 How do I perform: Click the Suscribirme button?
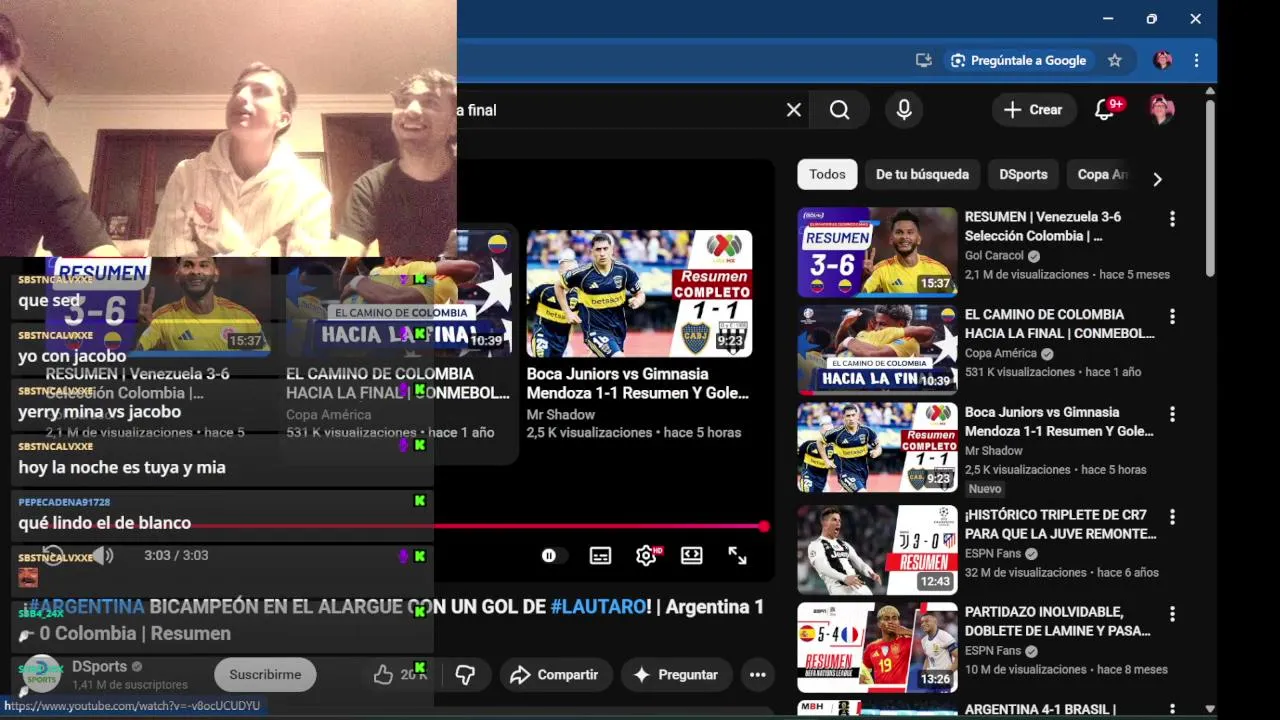point(265,675)
